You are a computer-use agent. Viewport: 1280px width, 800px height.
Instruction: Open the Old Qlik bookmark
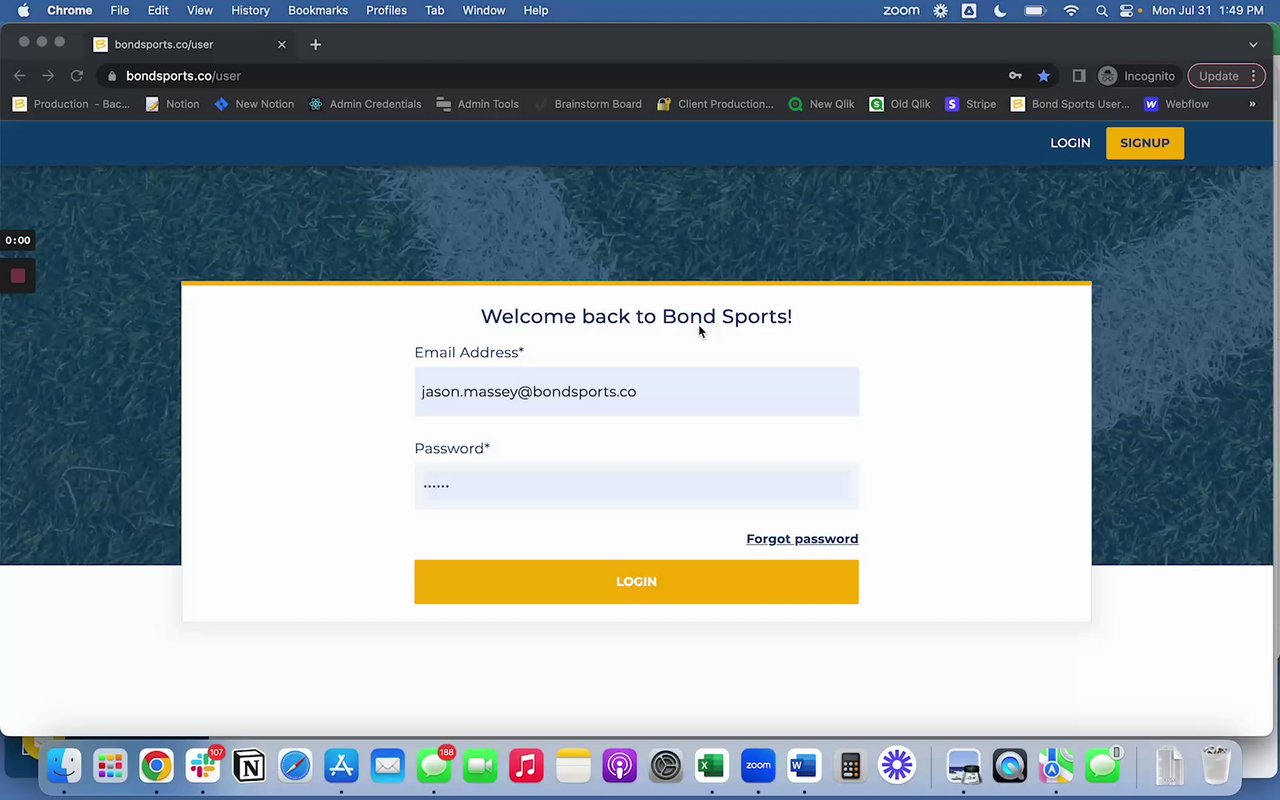(900, 104)
